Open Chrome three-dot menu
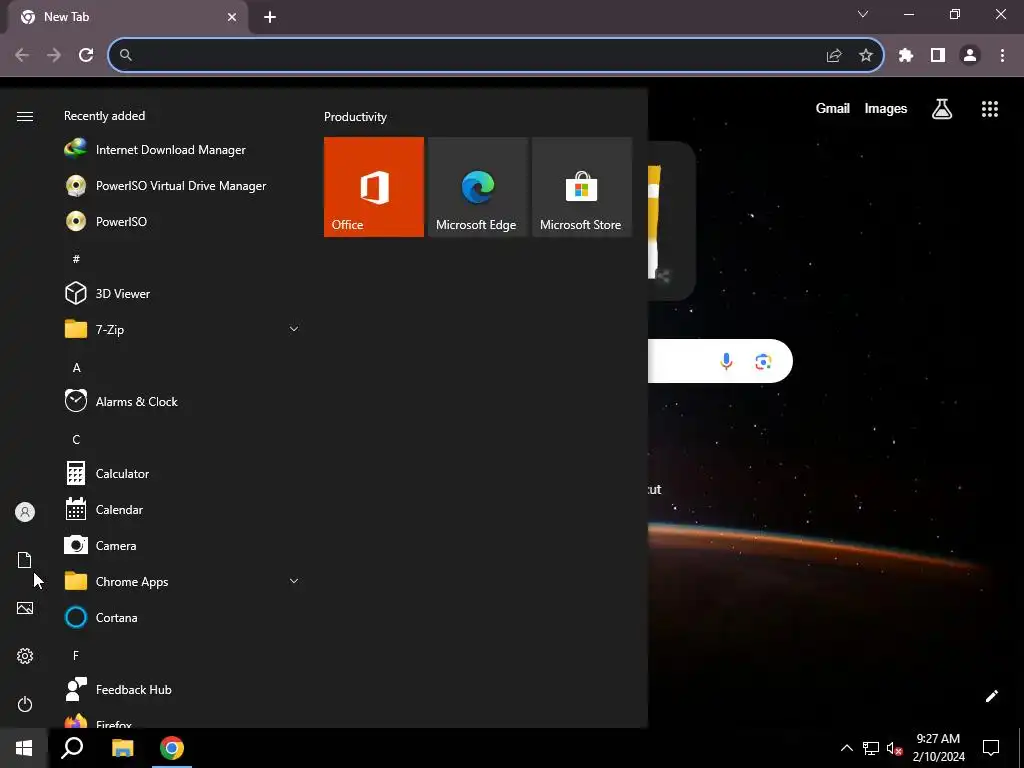 point(1002,56)
